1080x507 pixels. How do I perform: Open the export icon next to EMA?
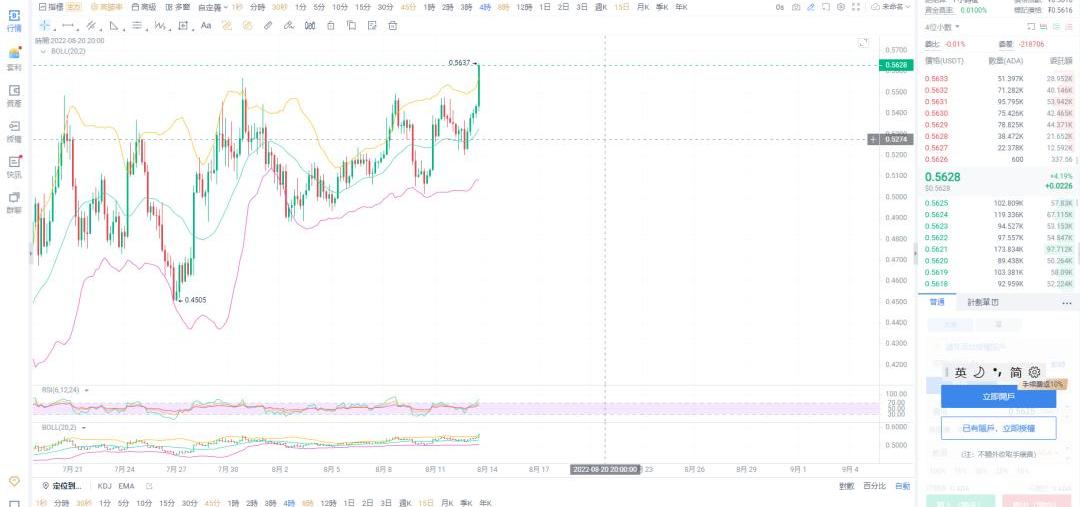click(x=149, y=486)
